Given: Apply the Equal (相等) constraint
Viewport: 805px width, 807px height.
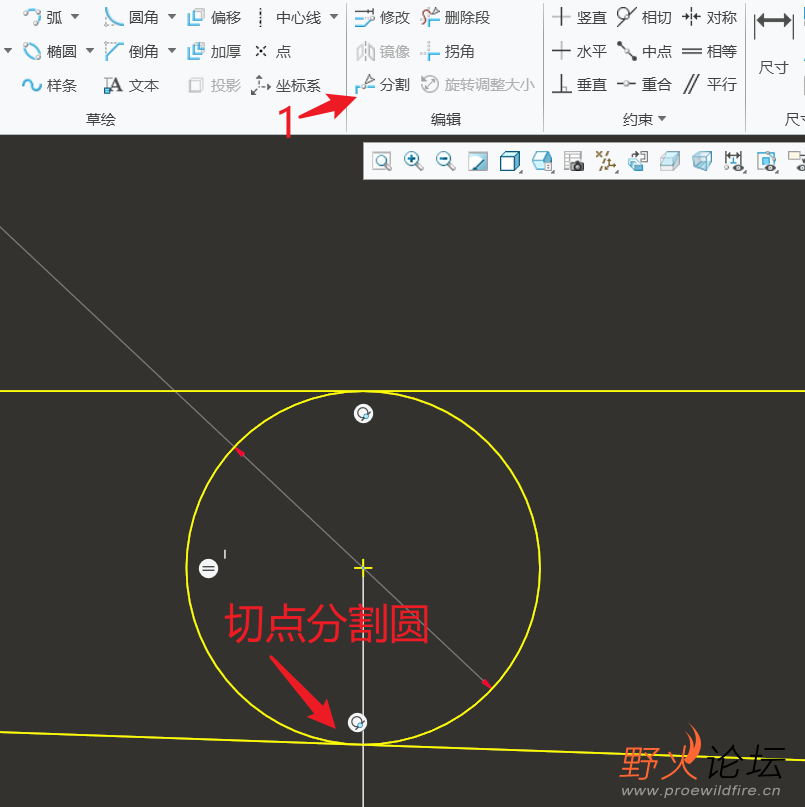Looking at the screenshot, I should [709, 51].
